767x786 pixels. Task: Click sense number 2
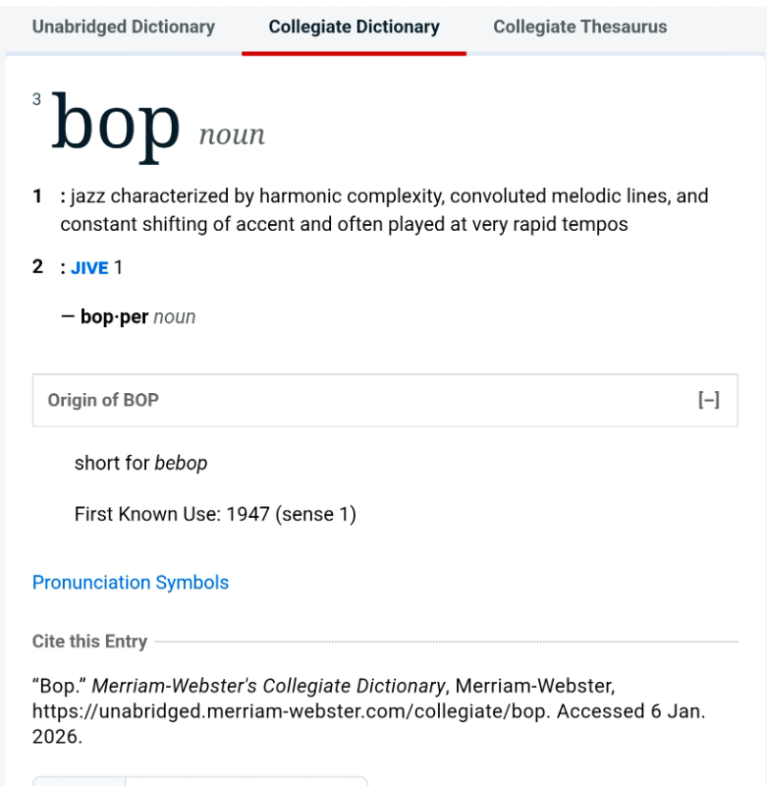[x=37, y=267]
